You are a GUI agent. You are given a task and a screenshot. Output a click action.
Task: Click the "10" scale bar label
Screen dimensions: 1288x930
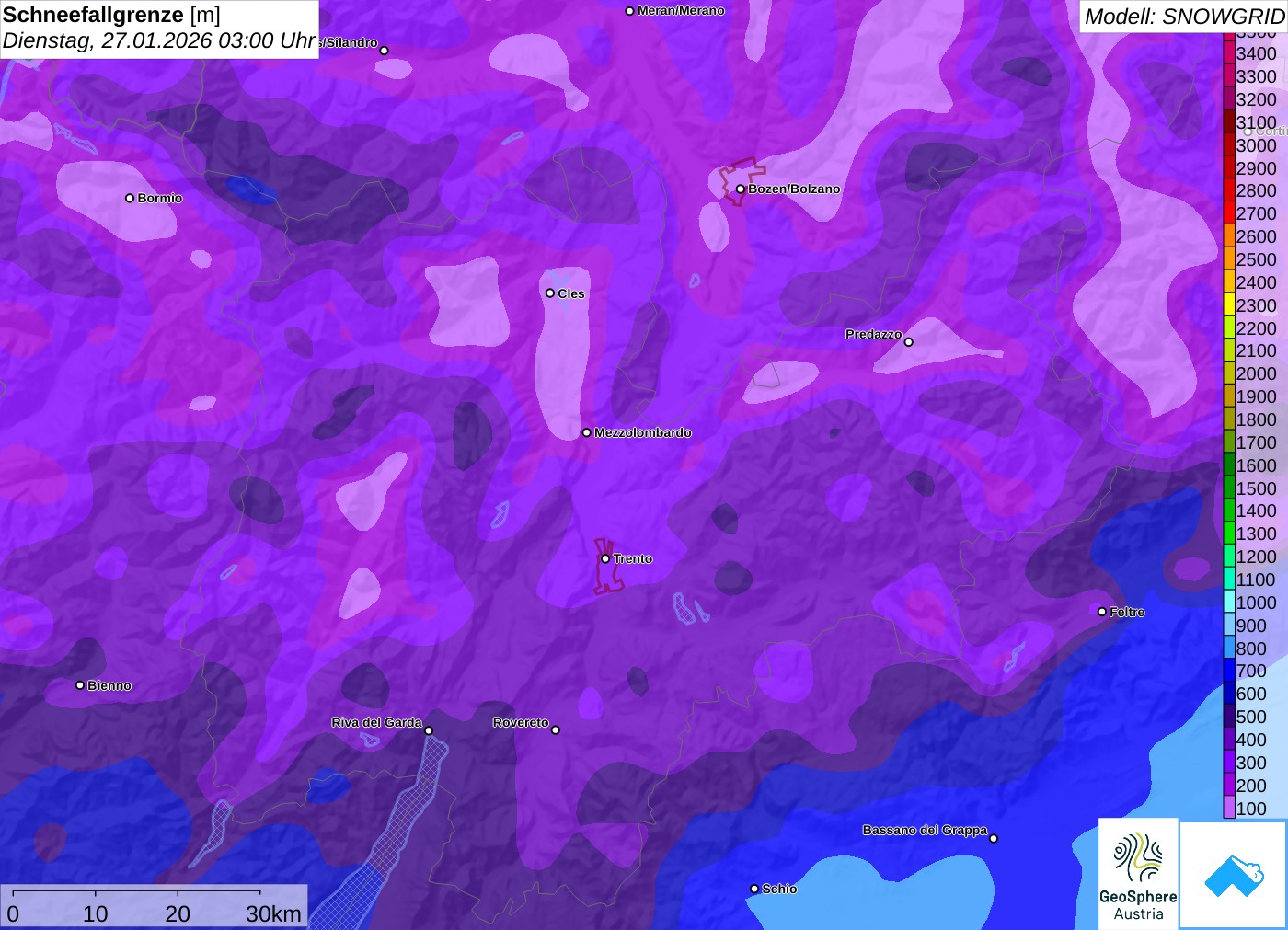coord(96,913)
